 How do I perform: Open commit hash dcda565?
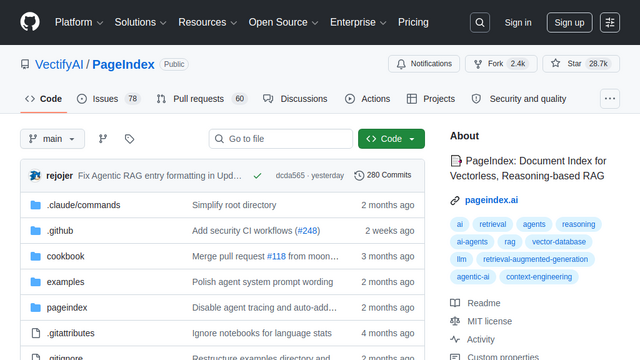290,176
